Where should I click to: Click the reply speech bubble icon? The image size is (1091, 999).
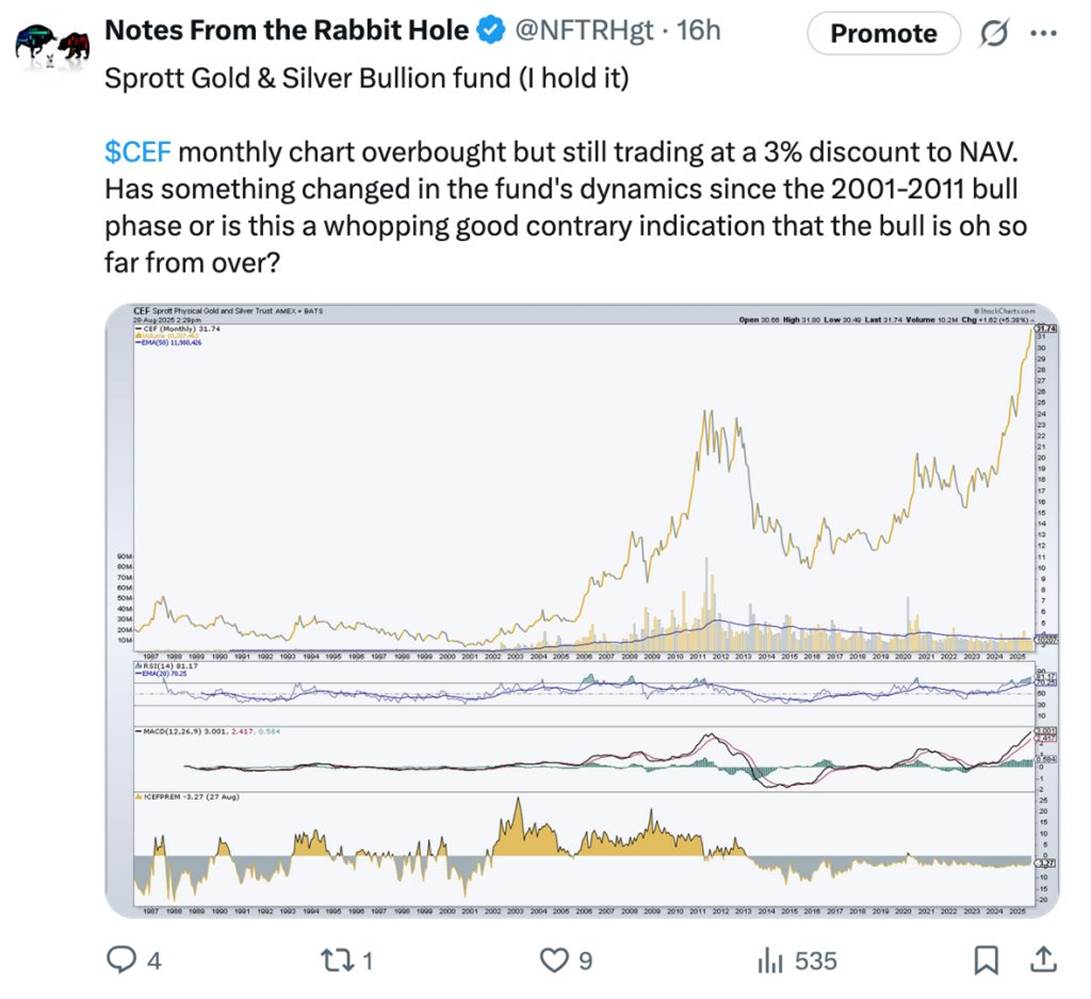121,961
